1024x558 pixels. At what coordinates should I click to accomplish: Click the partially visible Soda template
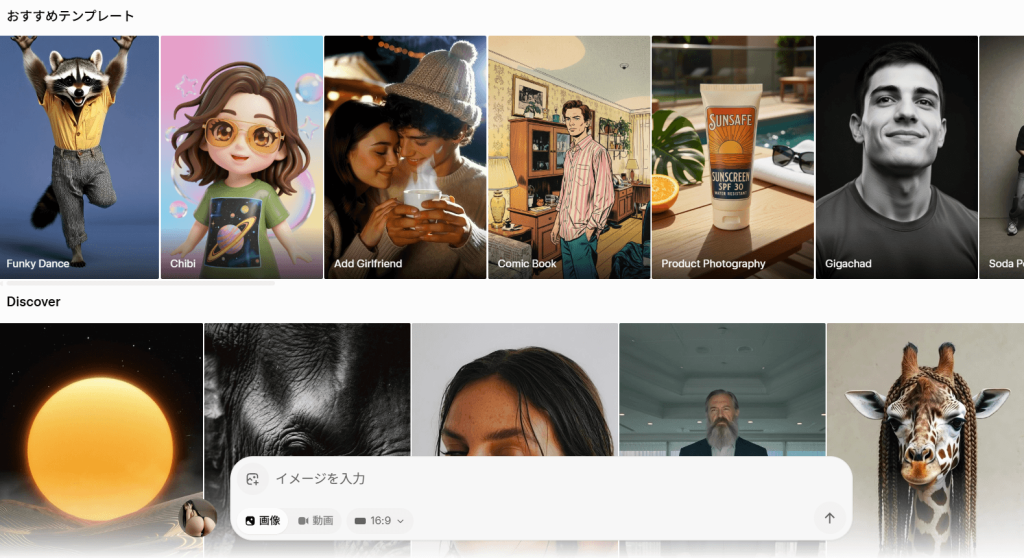pyautogui.click(x=1002, y=157)
